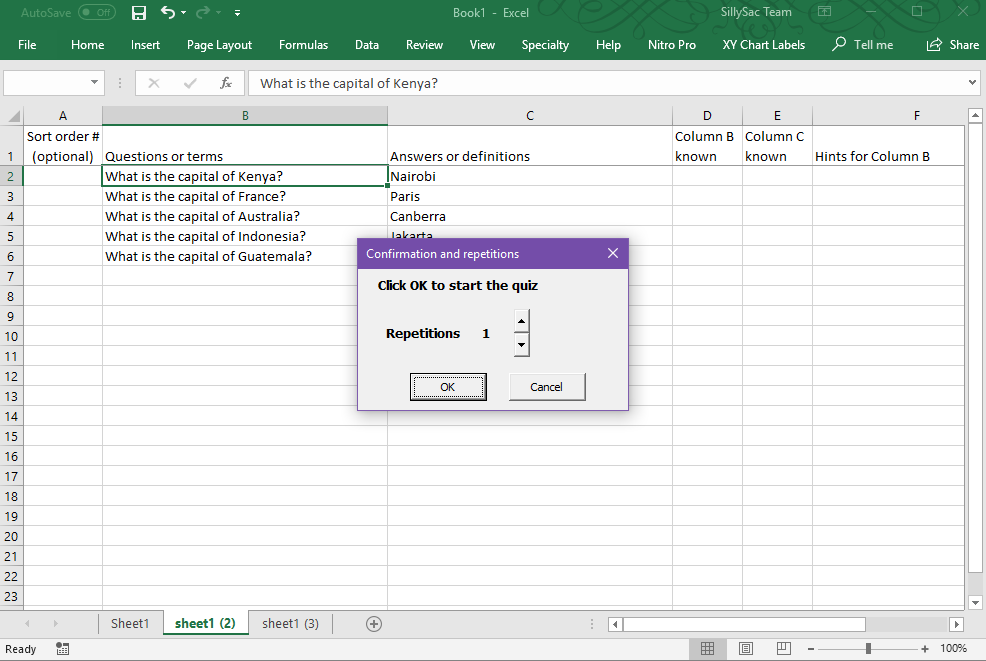
Task: Switch to the Sheet1 worksheet tab
Action: point(130,623)
